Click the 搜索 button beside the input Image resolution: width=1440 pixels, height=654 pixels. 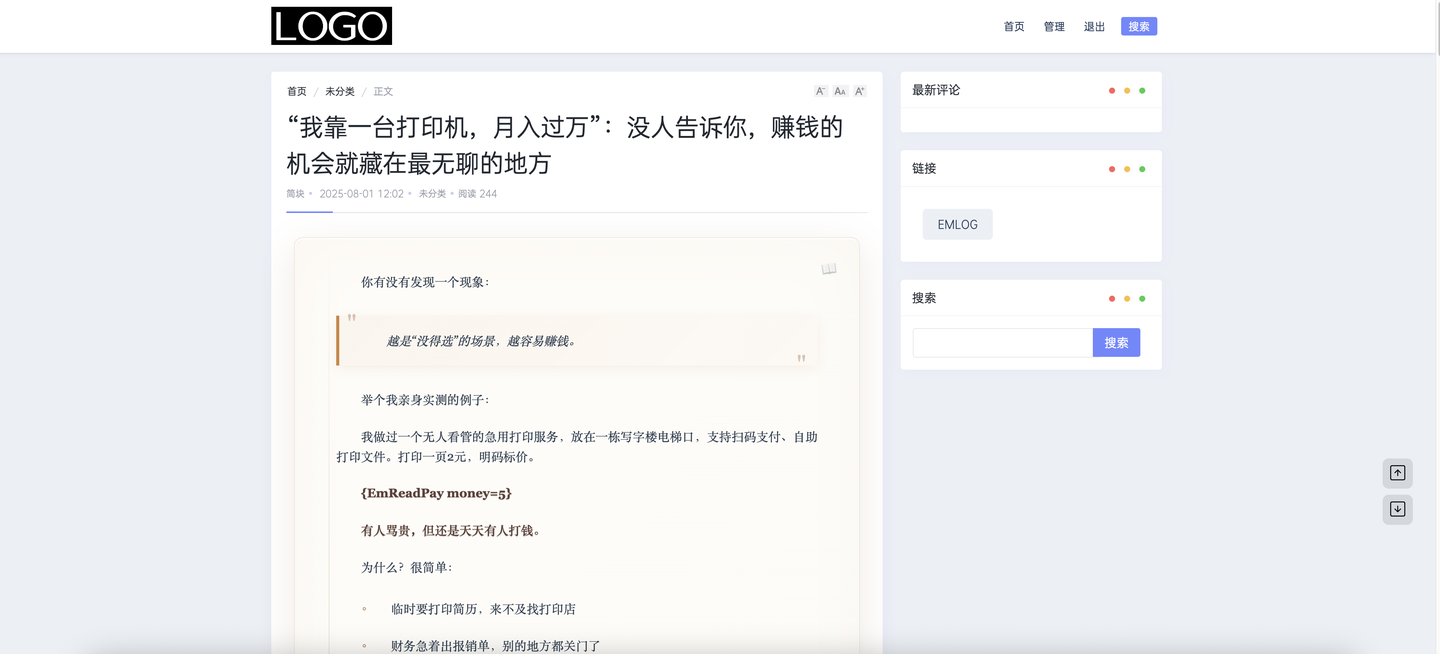[1117, 343]
